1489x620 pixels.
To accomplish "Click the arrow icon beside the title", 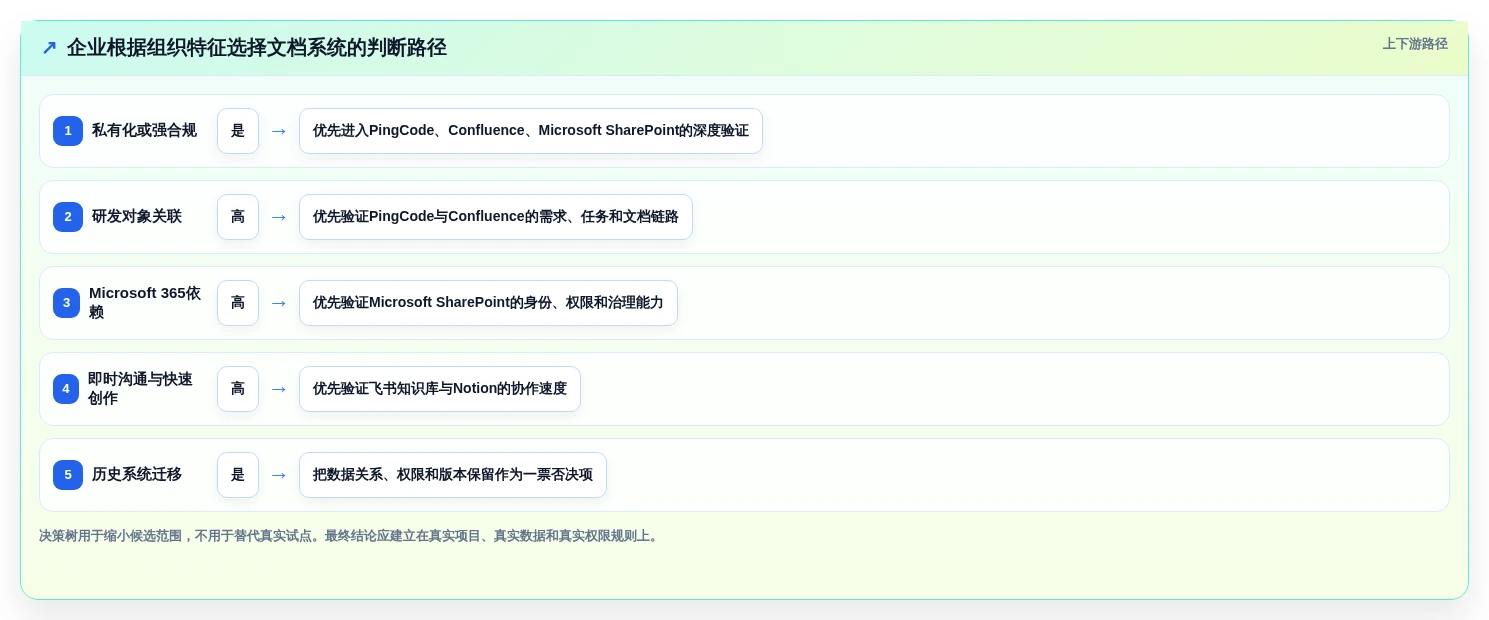I will tap(49, 48).
